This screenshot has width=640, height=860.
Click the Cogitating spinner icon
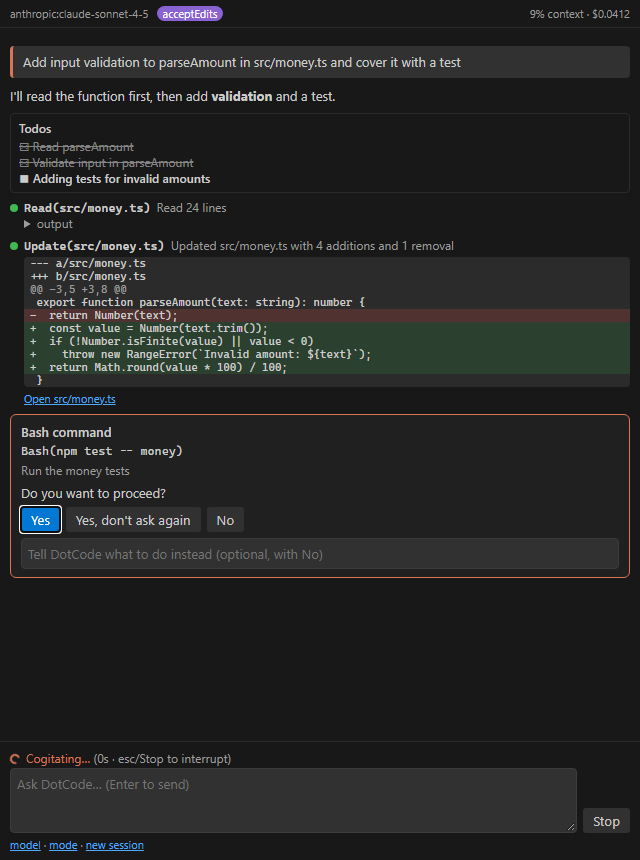click(x=15, y=759)
